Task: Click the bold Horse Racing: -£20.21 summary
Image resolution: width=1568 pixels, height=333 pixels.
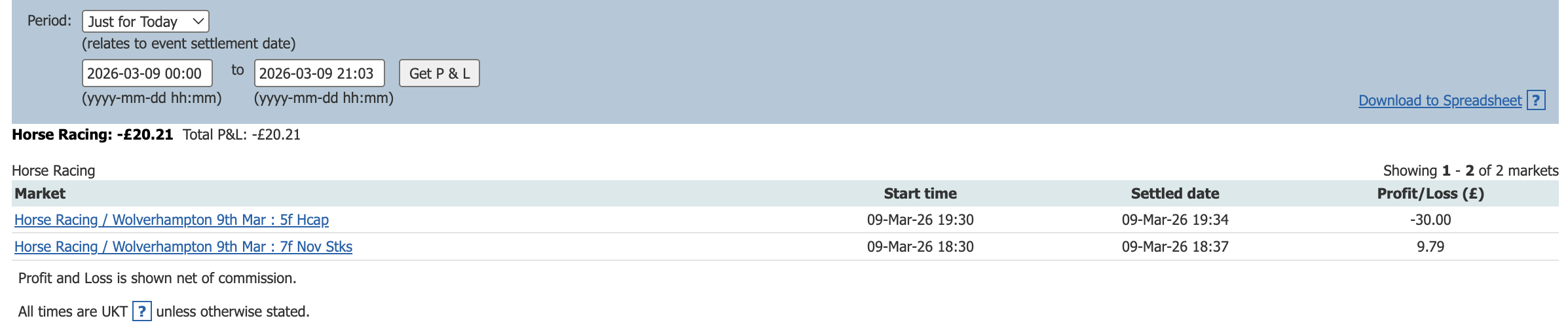Action: click(92, 134)
